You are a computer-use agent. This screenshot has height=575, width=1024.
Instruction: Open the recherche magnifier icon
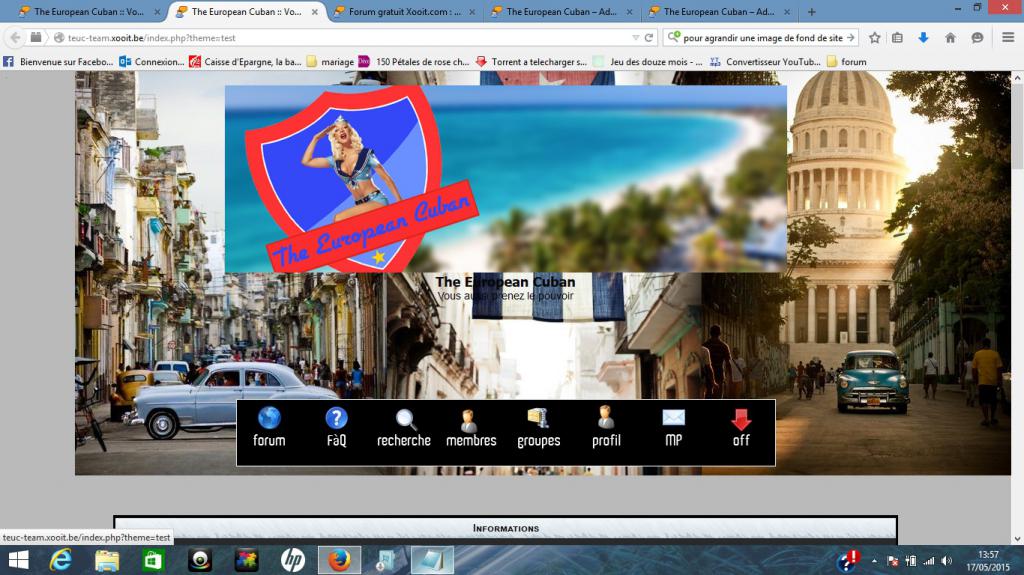[x=405, y=419]
